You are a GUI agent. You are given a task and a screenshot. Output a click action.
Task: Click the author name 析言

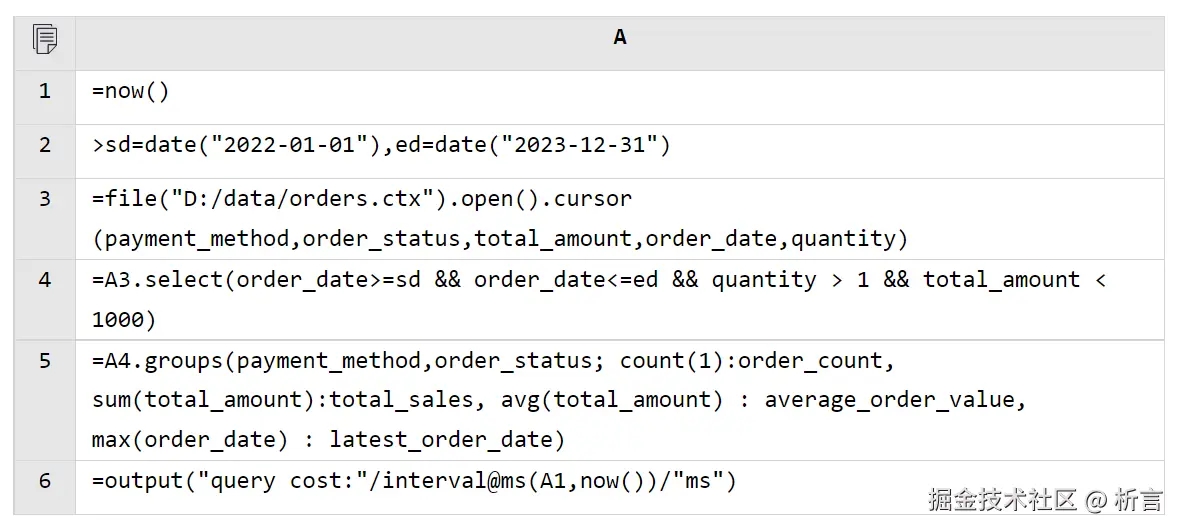tap(1139, 499)
